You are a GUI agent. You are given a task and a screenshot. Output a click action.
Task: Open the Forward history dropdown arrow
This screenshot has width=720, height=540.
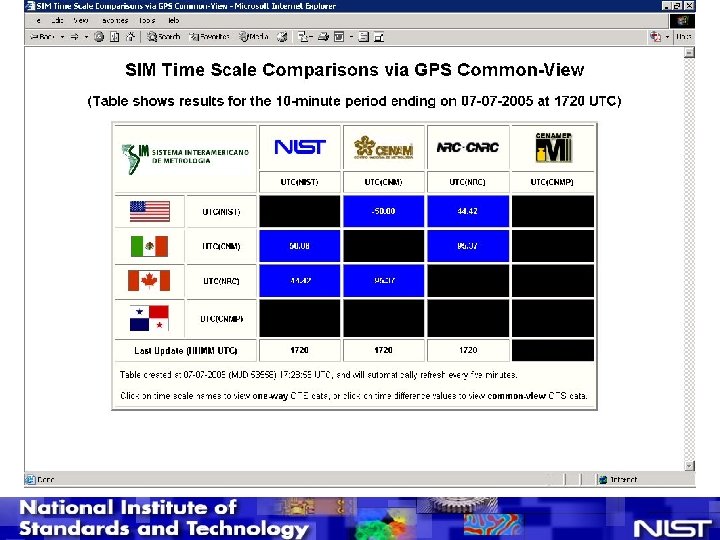click(x=86, y=37)
